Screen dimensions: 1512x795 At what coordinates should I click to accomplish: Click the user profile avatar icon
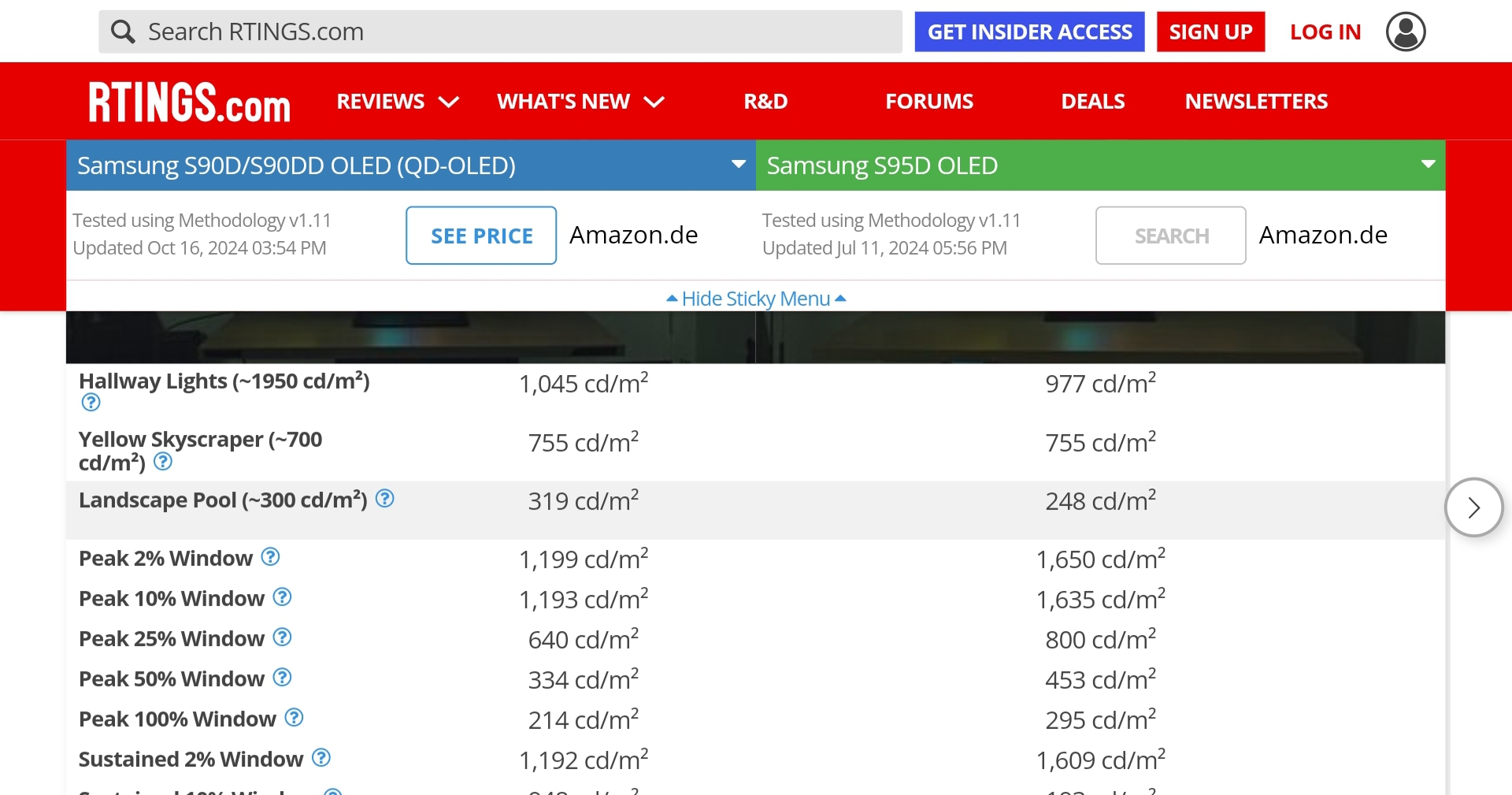[x=1405, y=32]
